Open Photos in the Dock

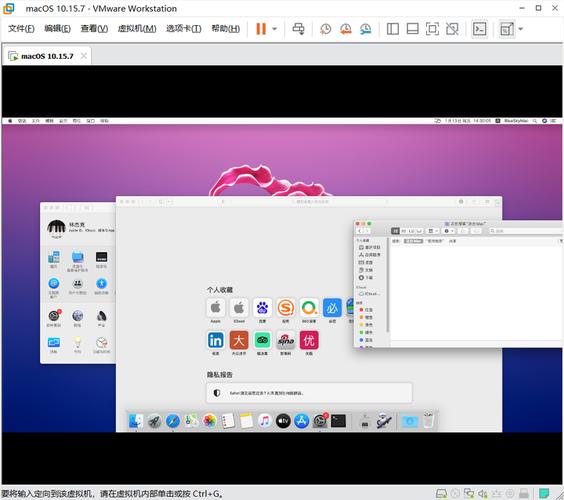pos(209,421)
